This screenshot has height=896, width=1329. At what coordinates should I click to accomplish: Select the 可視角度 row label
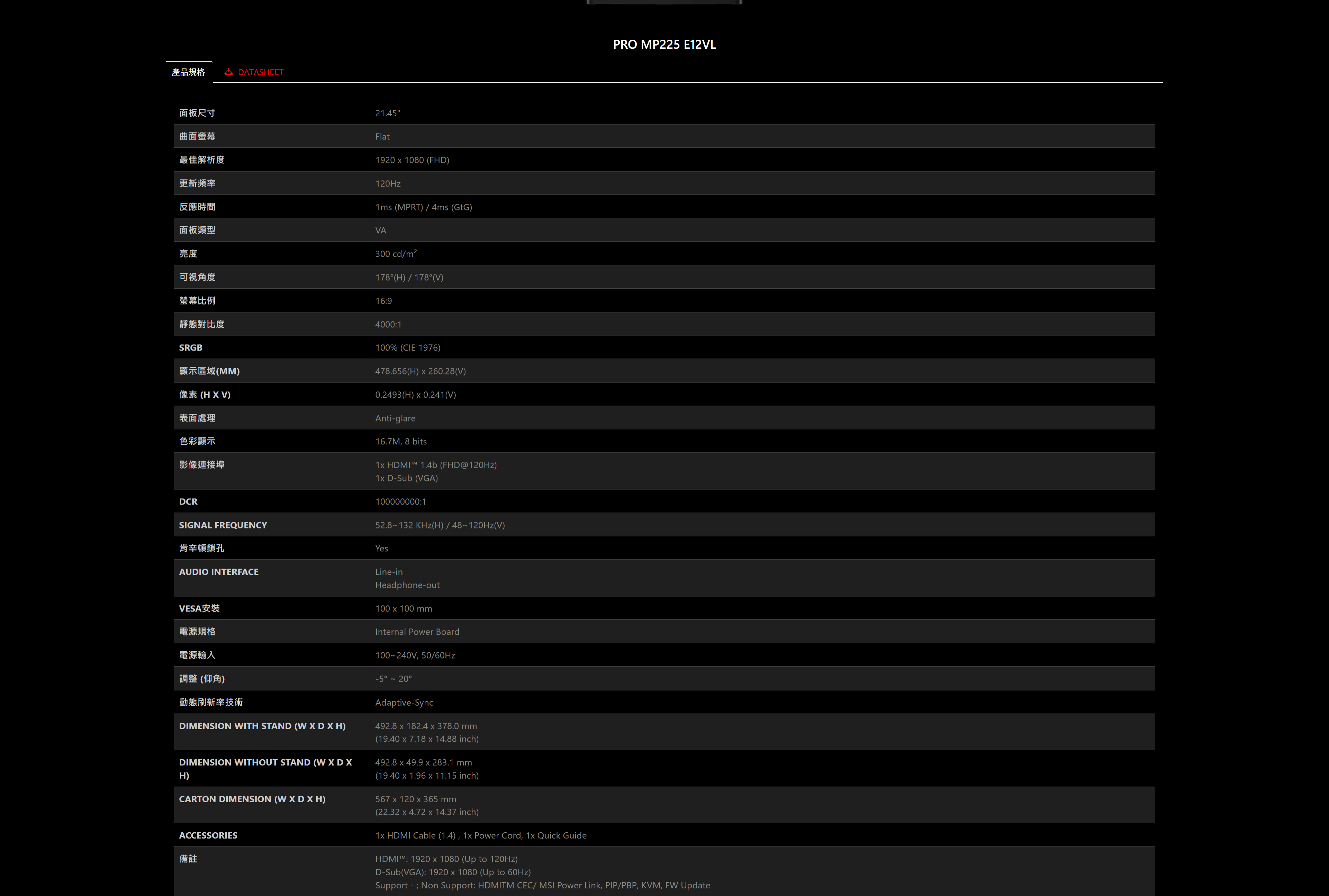tap(197, 277)
